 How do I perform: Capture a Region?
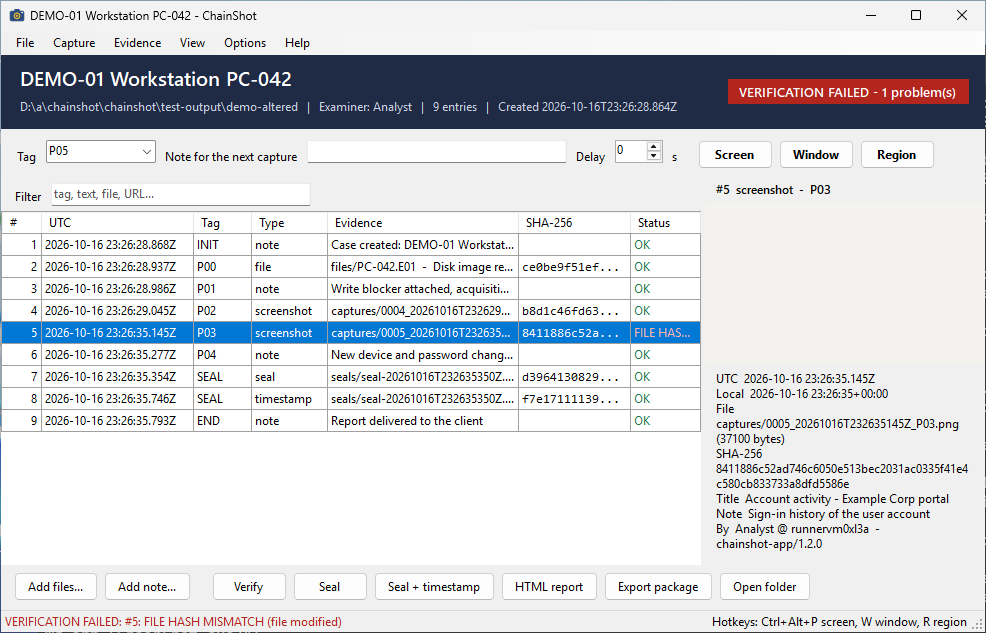(897, 155)
